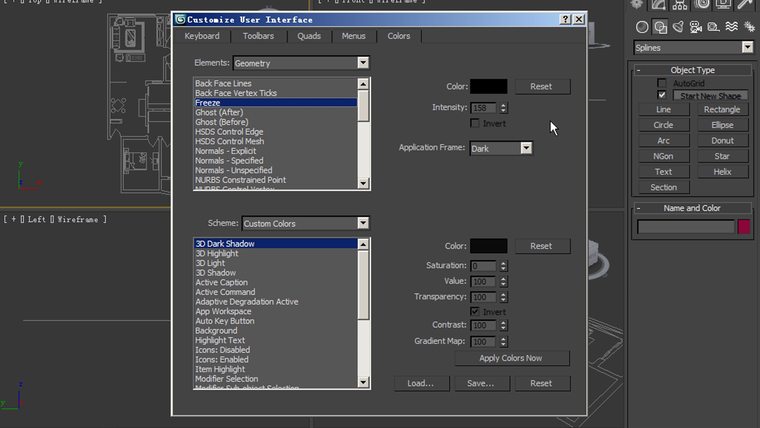Enable the AutoGrid checkbox
The image size is (760, 428).
[x=662, y=83]
